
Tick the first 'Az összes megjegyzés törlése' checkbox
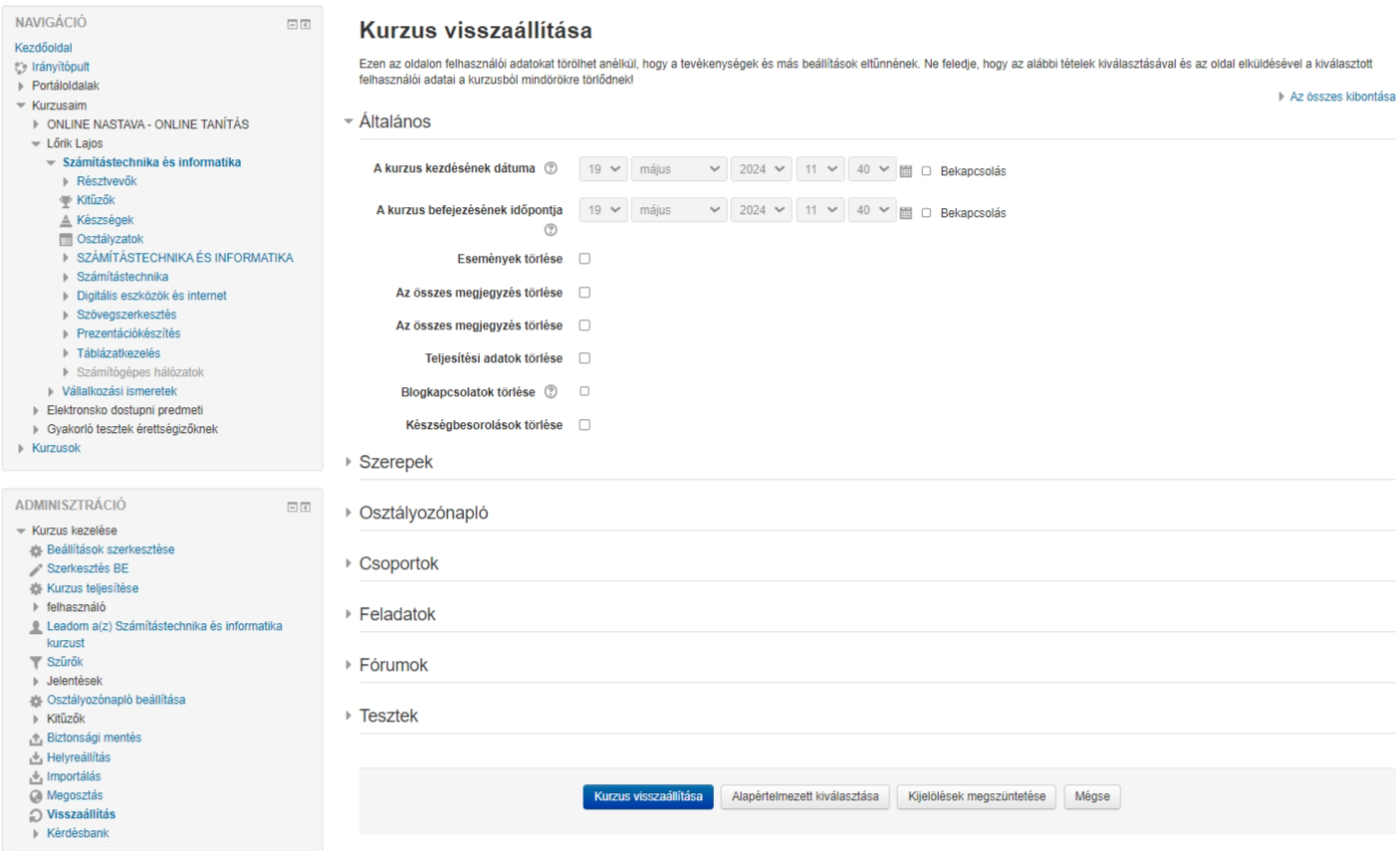[584, 293]
